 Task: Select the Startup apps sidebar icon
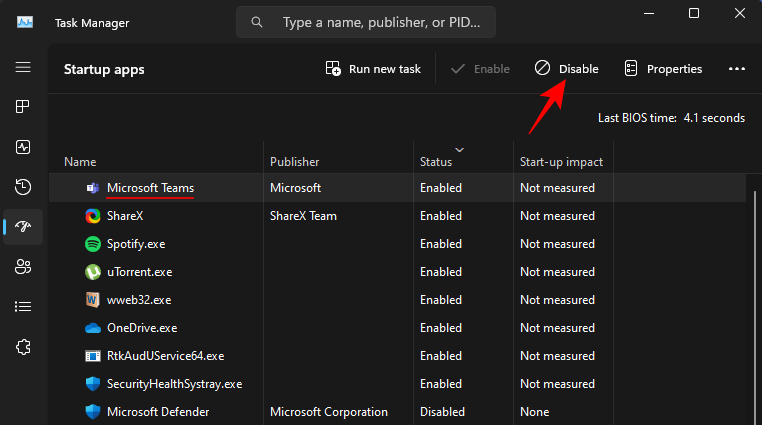(23, 227)
